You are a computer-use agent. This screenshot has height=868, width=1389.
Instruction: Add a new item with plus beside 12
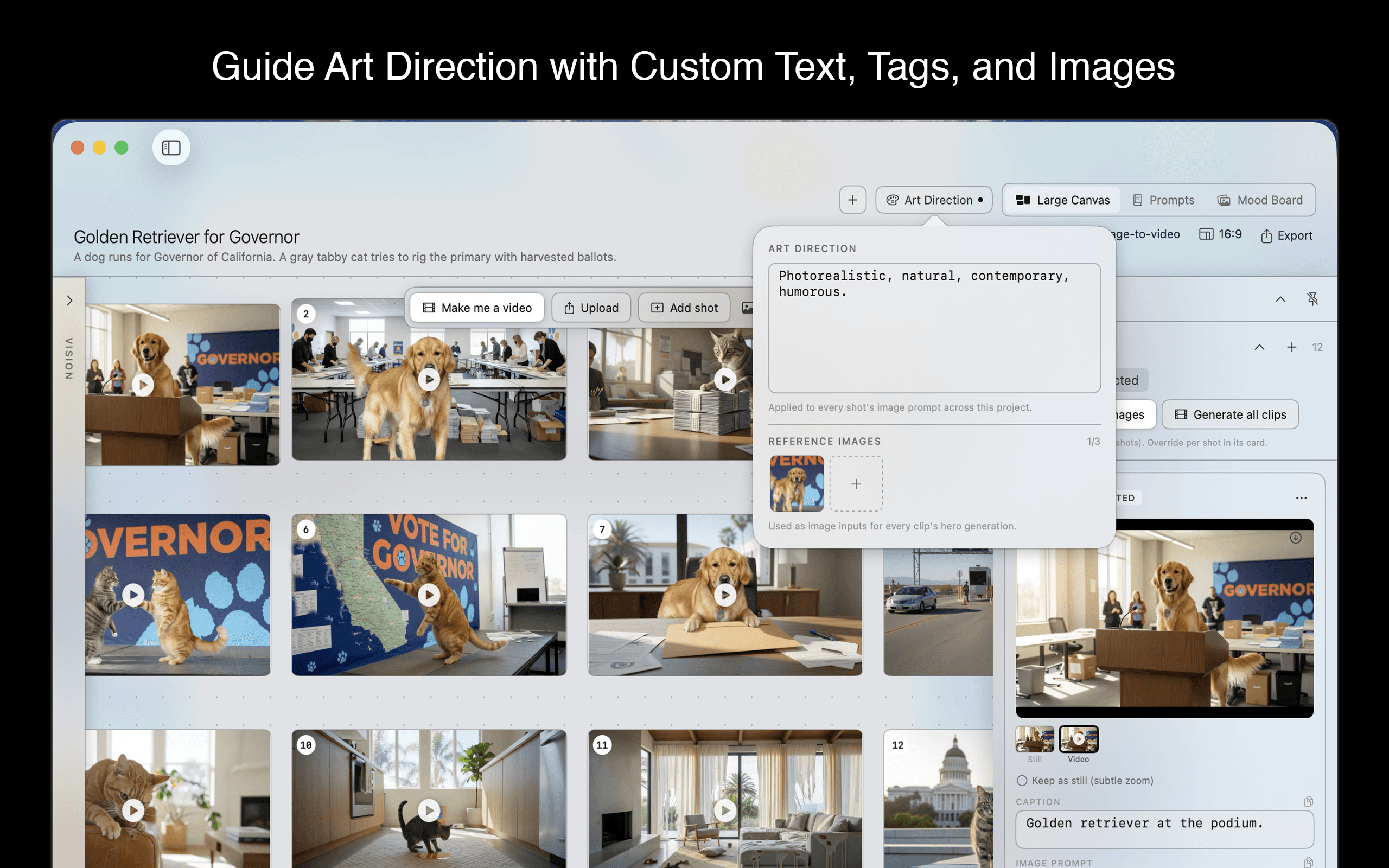pos(1291,347)
